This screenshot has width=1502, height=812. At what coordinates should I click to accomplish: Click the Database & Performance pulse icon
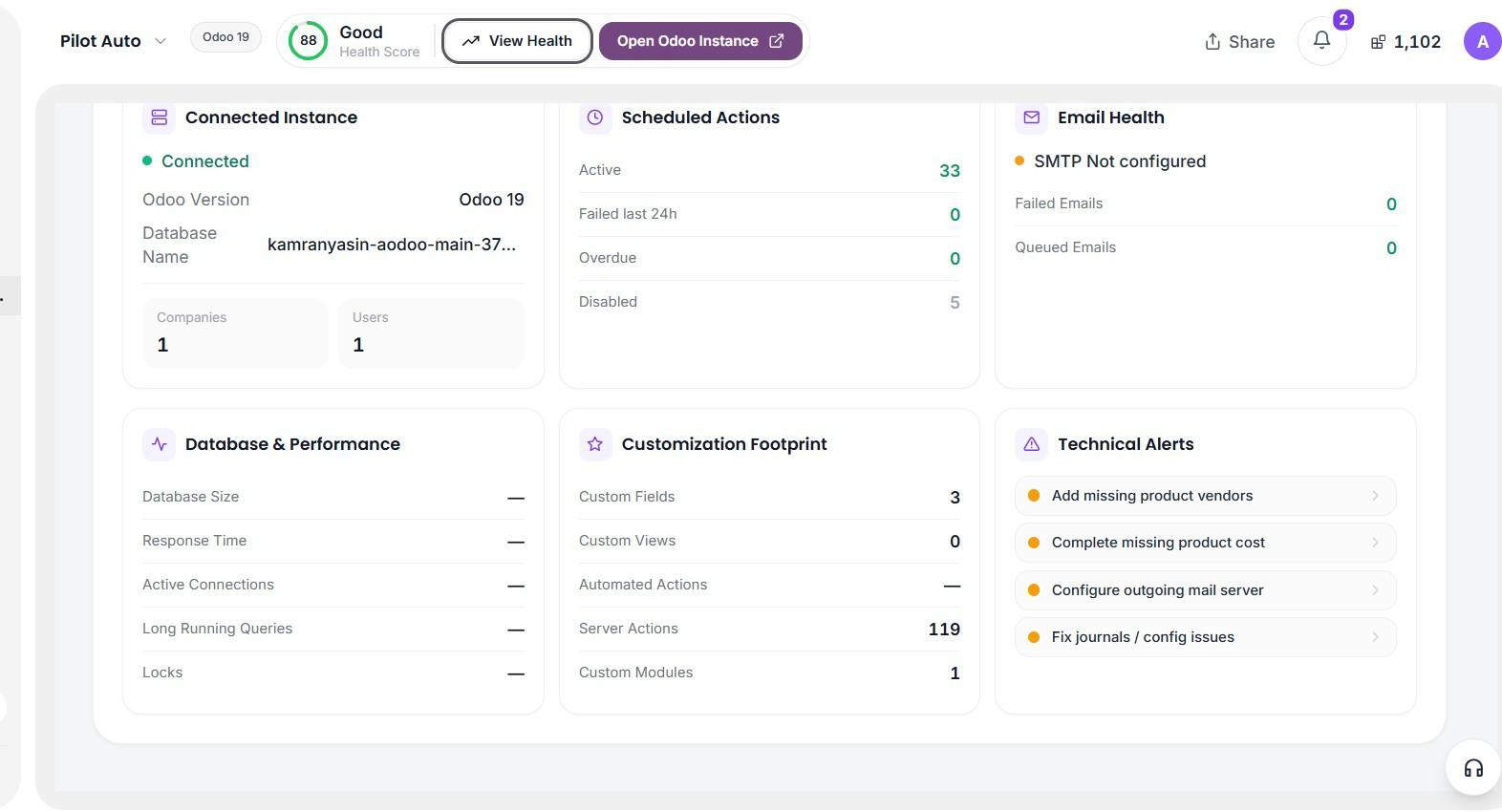click(x=160, y=444)
